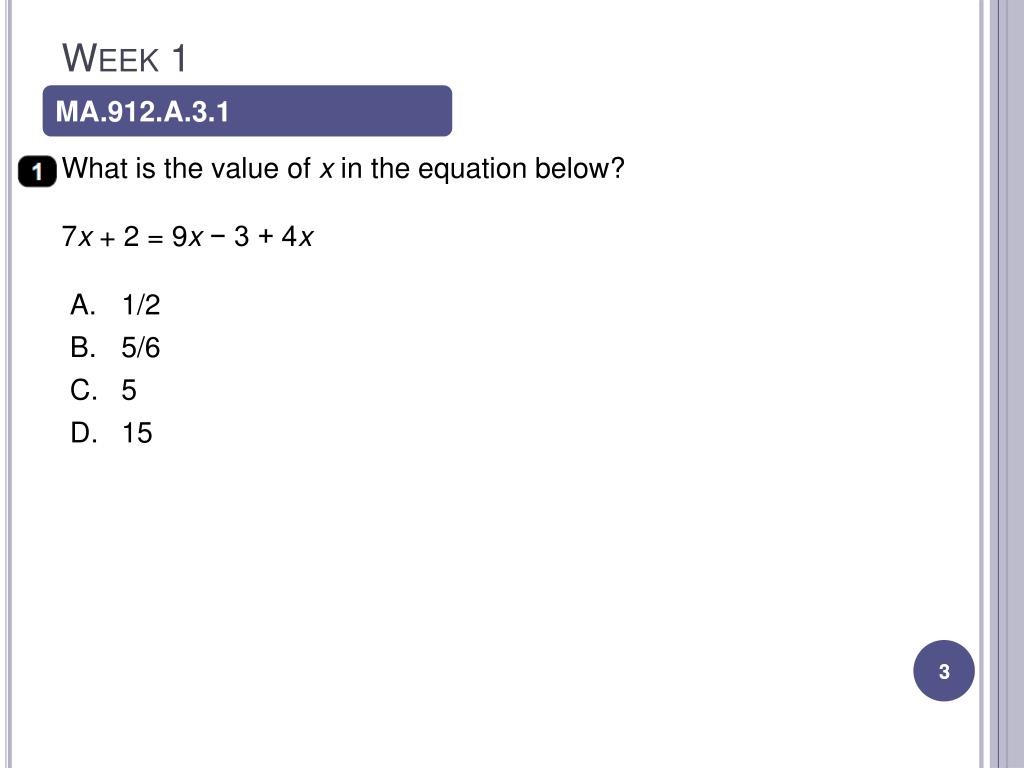Click the Week 1 slide title
Image resolution: width=1024 pixels, height=768 pixels.
pyautogui.click(x=124, y=57)
